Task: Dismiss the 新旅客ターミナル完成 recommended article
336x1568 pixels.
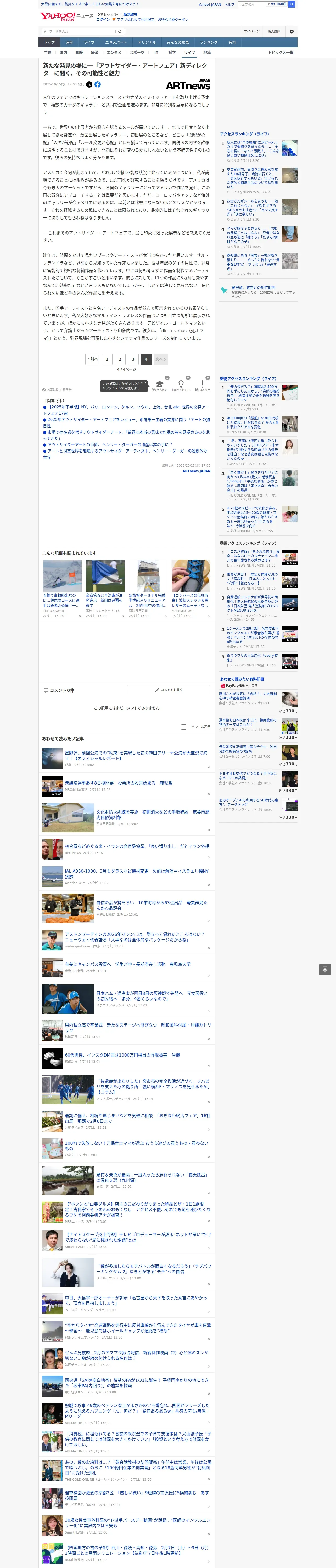Action: [165, 616]
